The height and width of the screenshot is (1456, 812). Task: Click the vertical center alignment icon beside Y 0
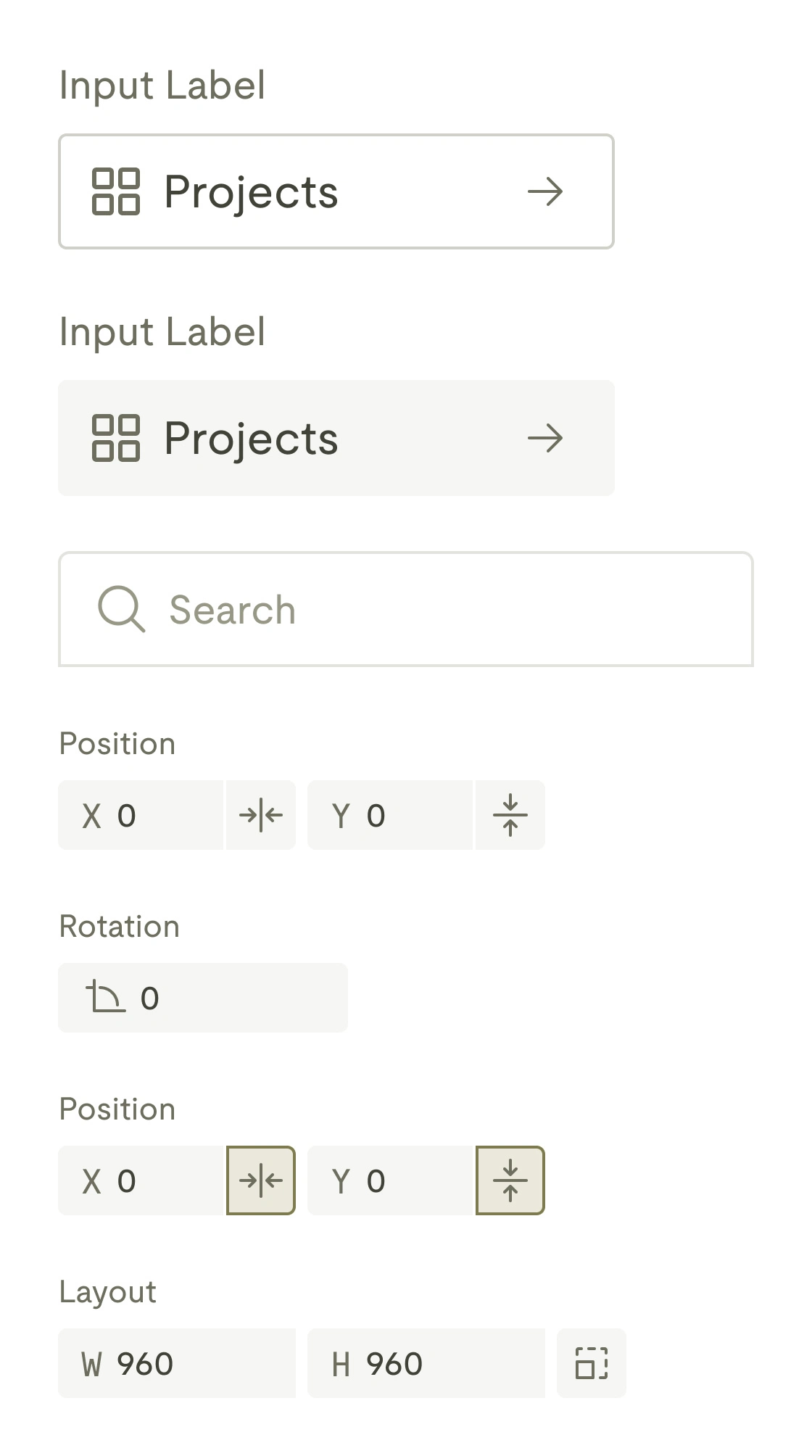click(510, 815)
